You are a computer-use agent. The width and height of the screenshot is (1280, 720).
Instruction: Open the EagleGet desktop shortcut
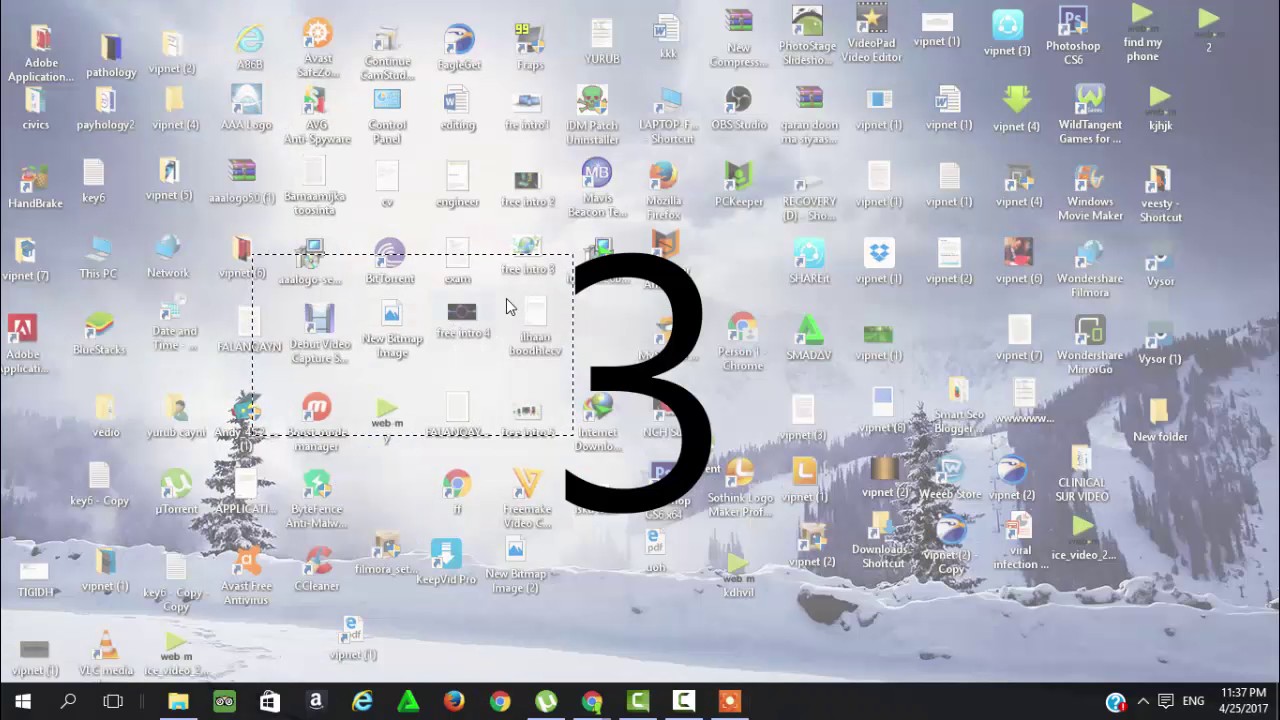tap(459, 48)
